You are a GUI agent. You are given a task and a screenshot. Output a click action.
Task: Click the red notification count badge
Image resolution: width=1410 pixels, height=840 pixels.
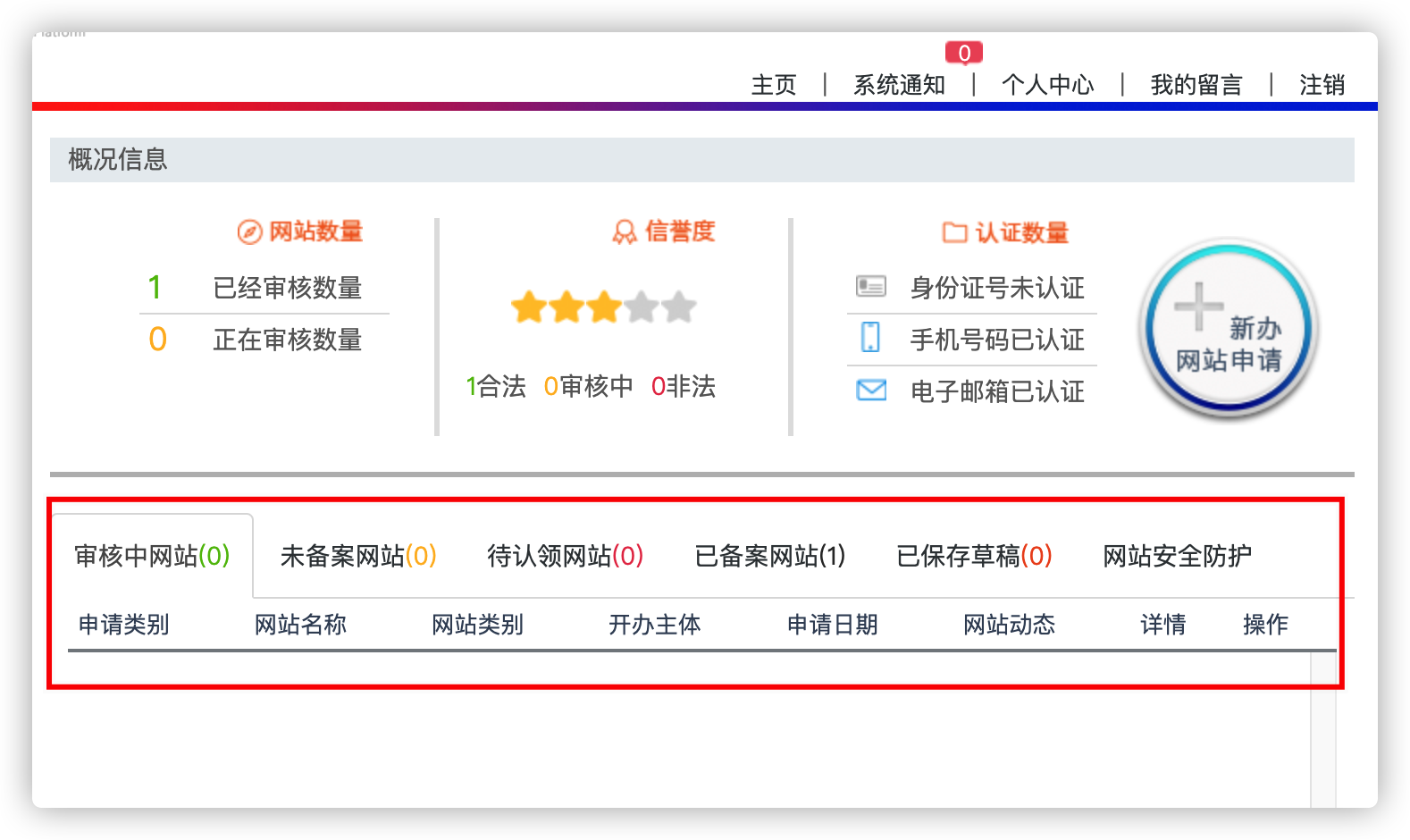[964, 54]
